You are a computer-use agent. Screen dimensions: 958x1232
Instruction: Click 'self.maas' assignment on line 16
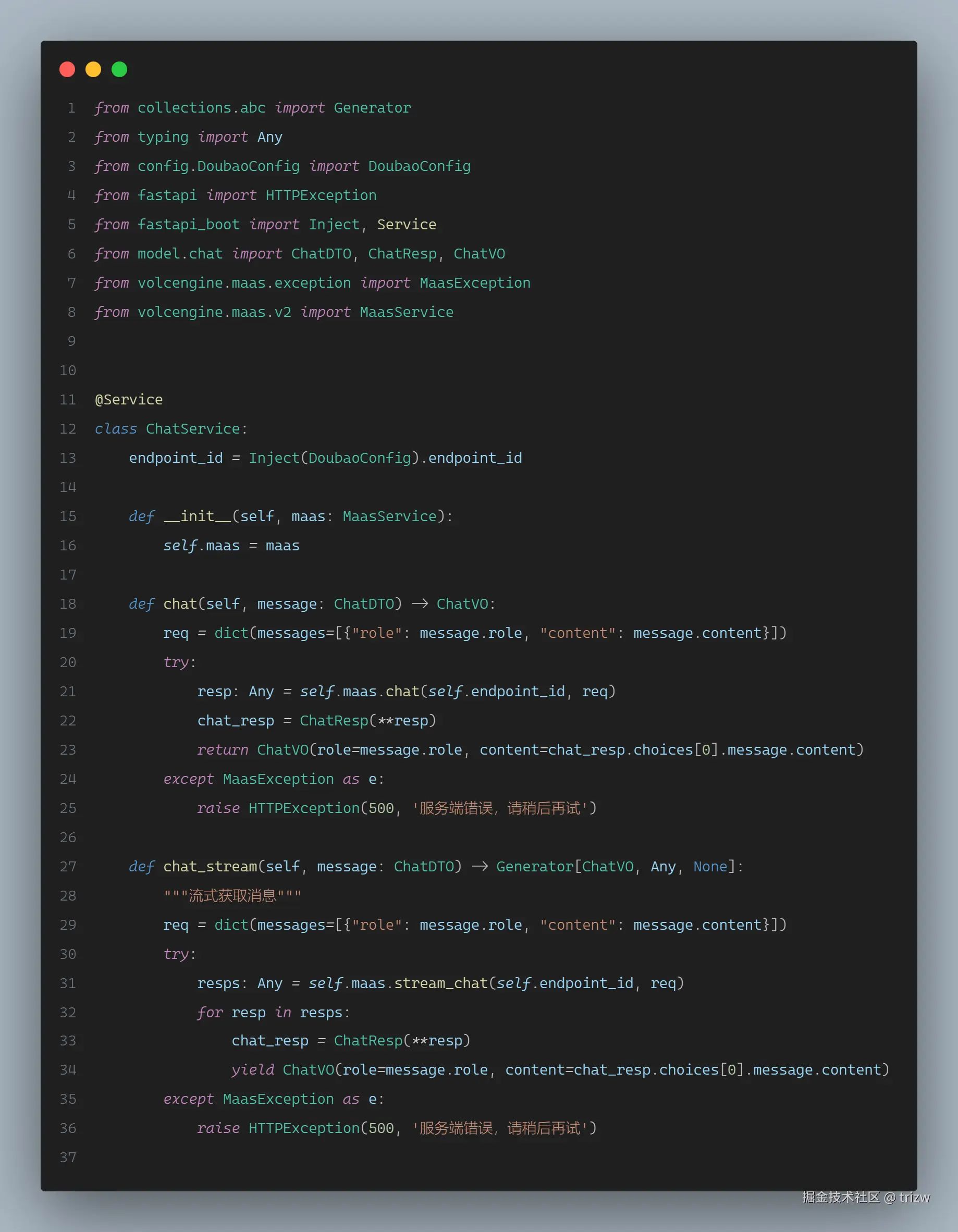point(201,546)
